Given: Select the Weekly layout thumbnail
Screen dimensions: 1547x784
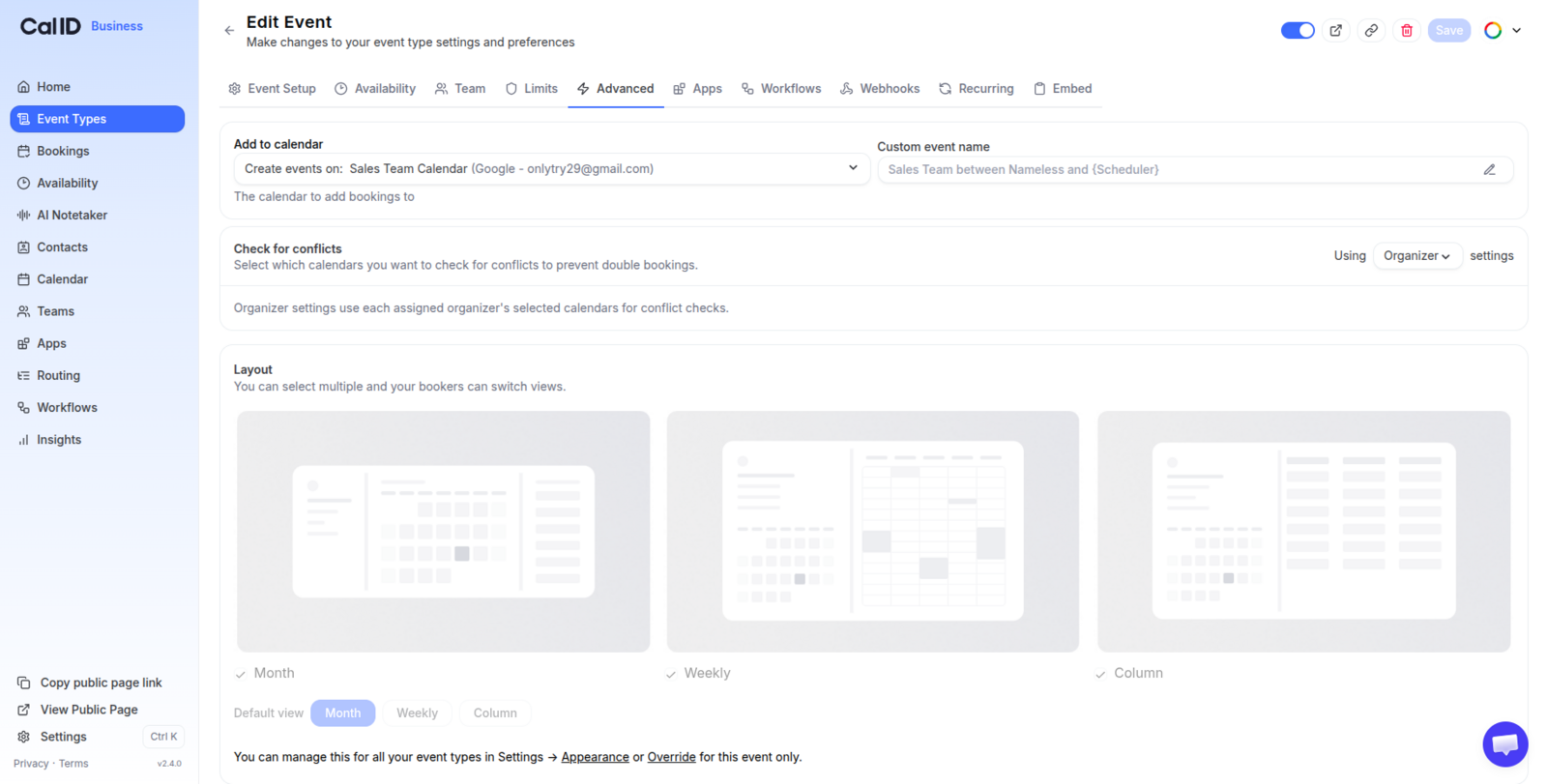Looking at the screenshot, I should click(873, 532).
